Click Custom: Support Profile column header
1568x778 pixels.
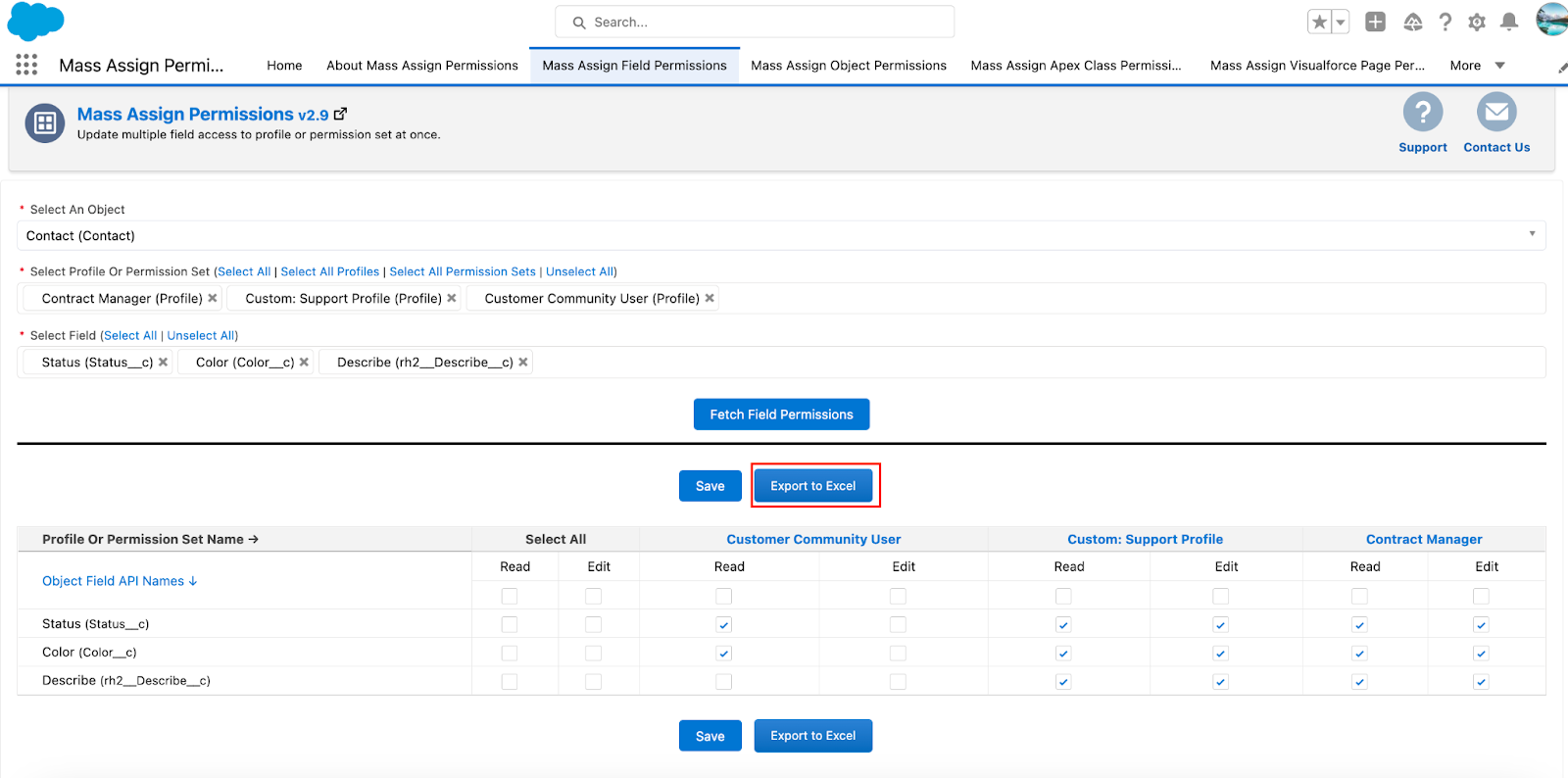pyautogui.click(x=1145, y=539)
